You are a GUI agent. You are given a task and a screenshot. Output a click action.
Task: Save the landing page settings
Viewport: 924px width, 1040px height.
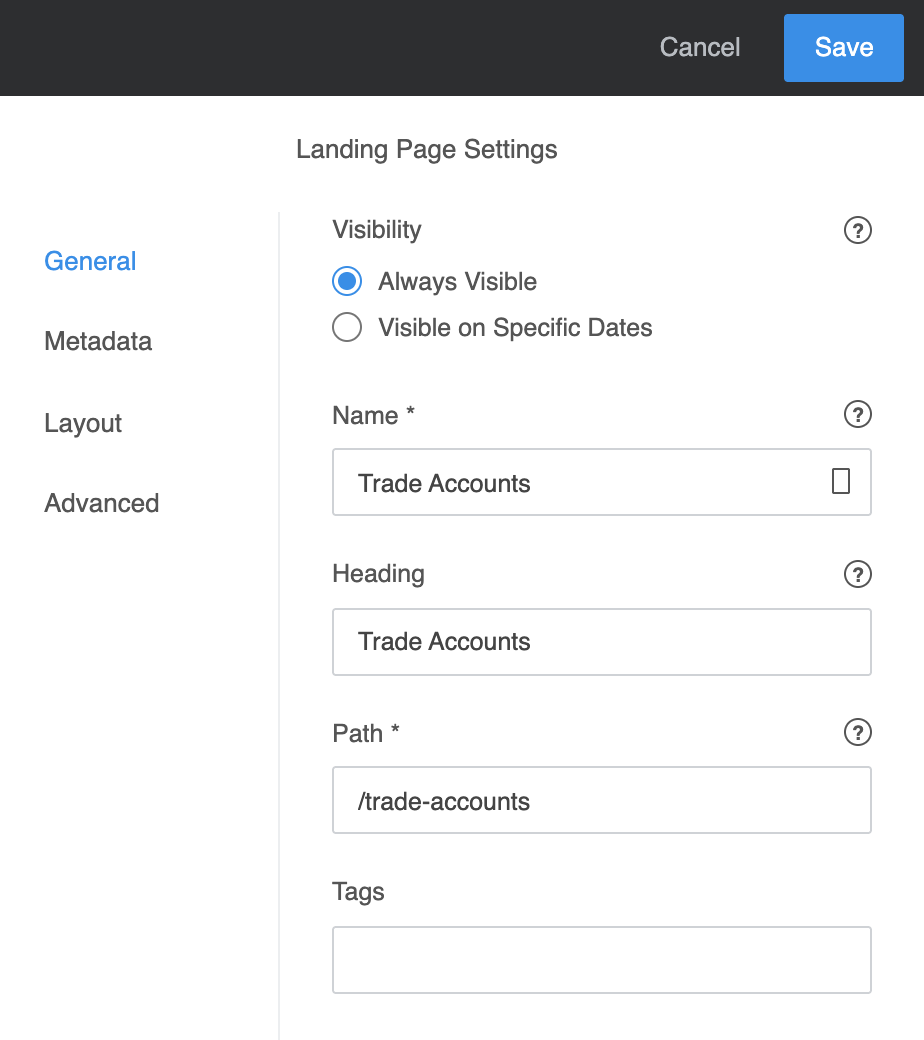pos(844,48)
